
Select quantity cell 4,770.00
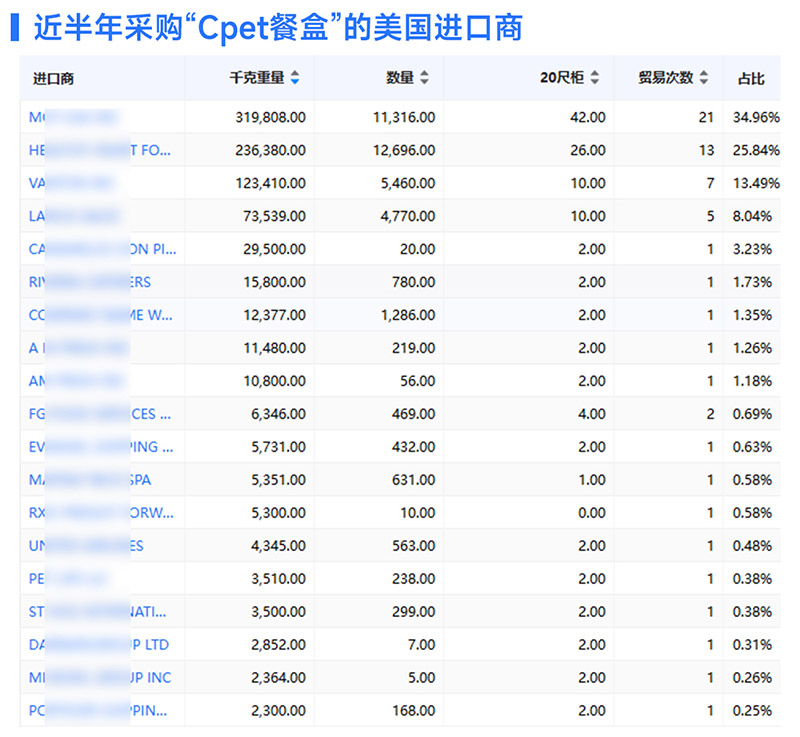coord(408,216)
